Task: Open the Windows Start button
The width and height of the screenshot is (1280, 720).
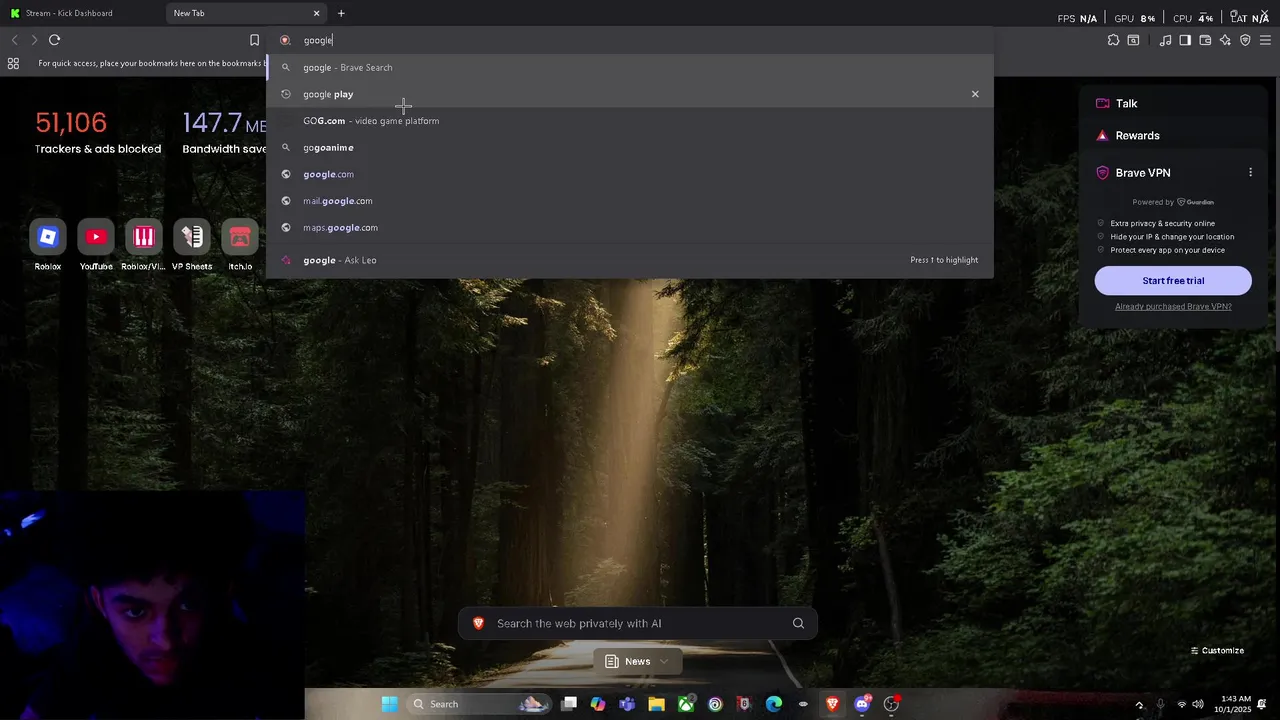Action: click(390, 704)
